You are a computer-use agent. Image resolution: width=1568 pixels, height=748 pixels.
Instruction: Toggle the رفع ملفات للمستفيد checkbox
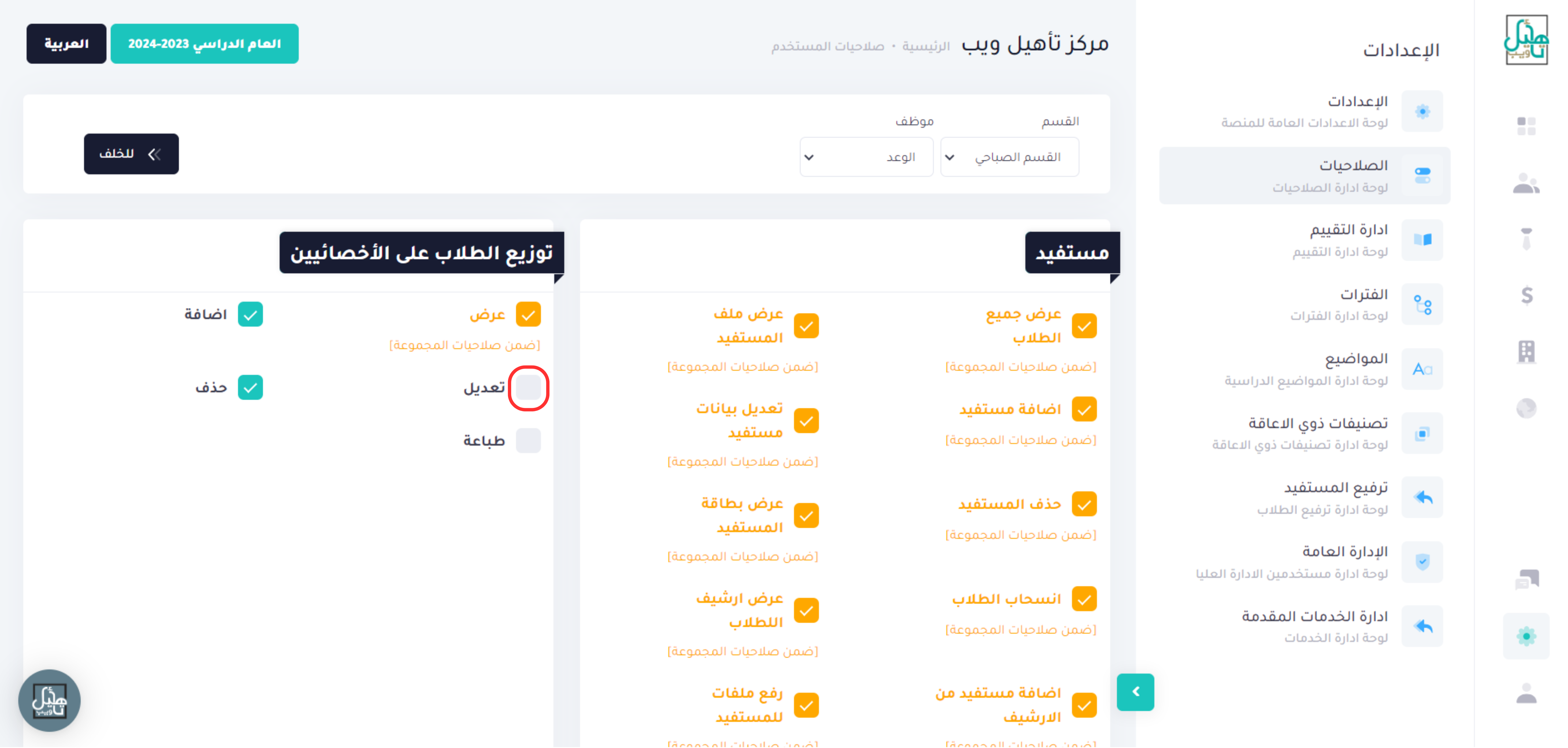click(x=806, y=705)
